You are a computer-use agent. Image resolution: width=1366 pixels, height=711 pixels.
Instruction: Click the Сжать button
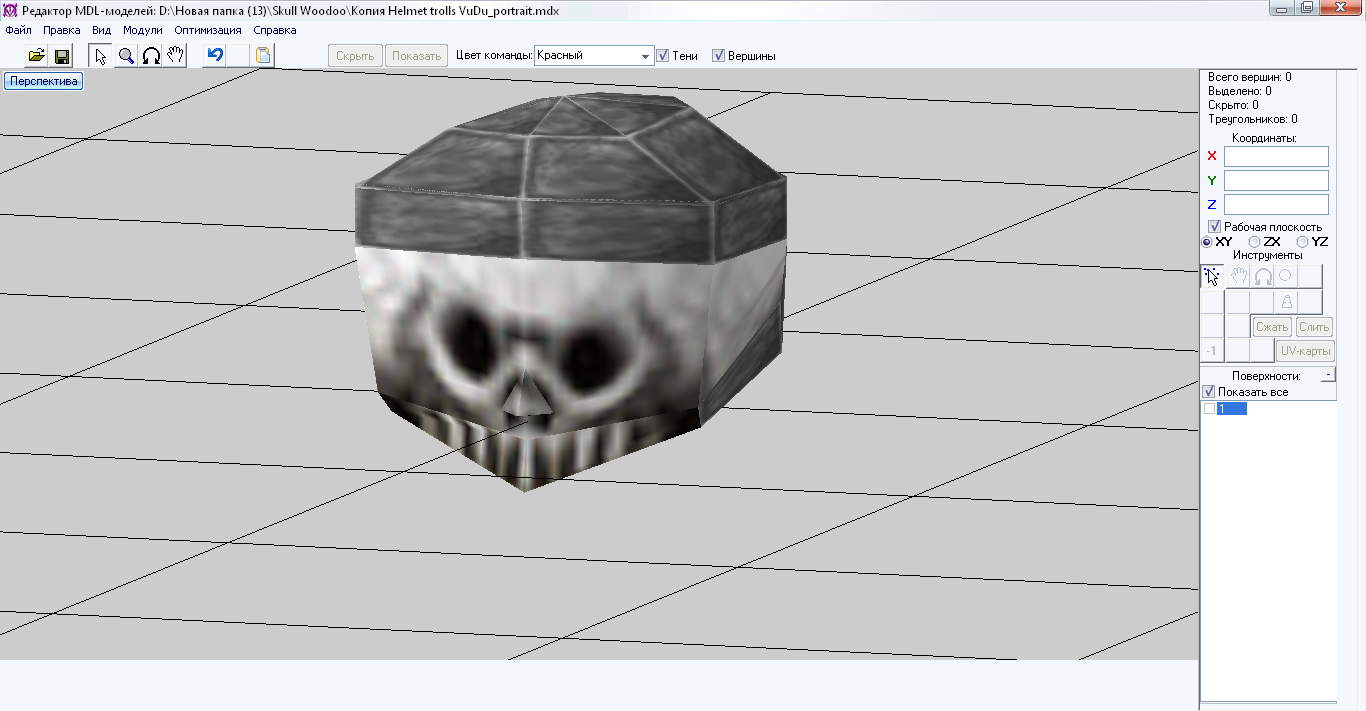click(1272, 327)
